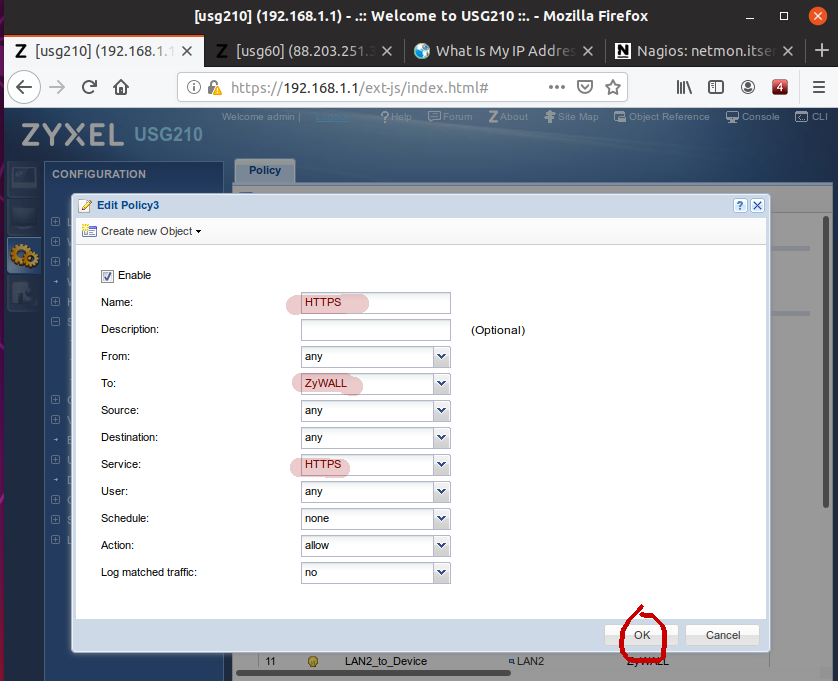Open the To dropdown showing ZyWALL

pos(441,383)
